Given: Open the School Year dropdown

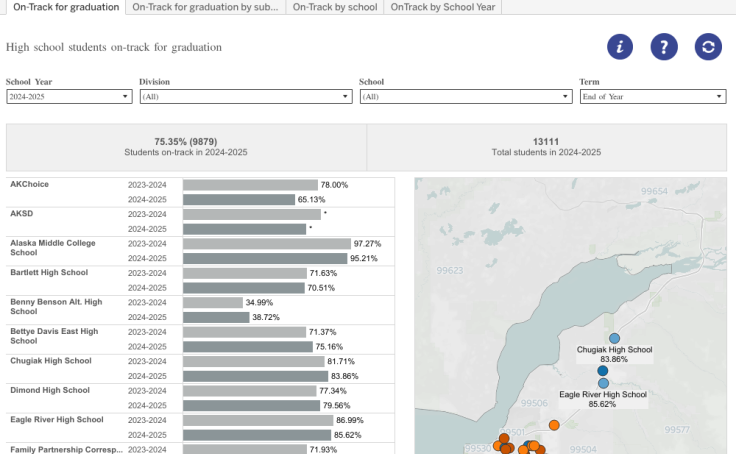Looking at the screenshot, I should point(69,97).
